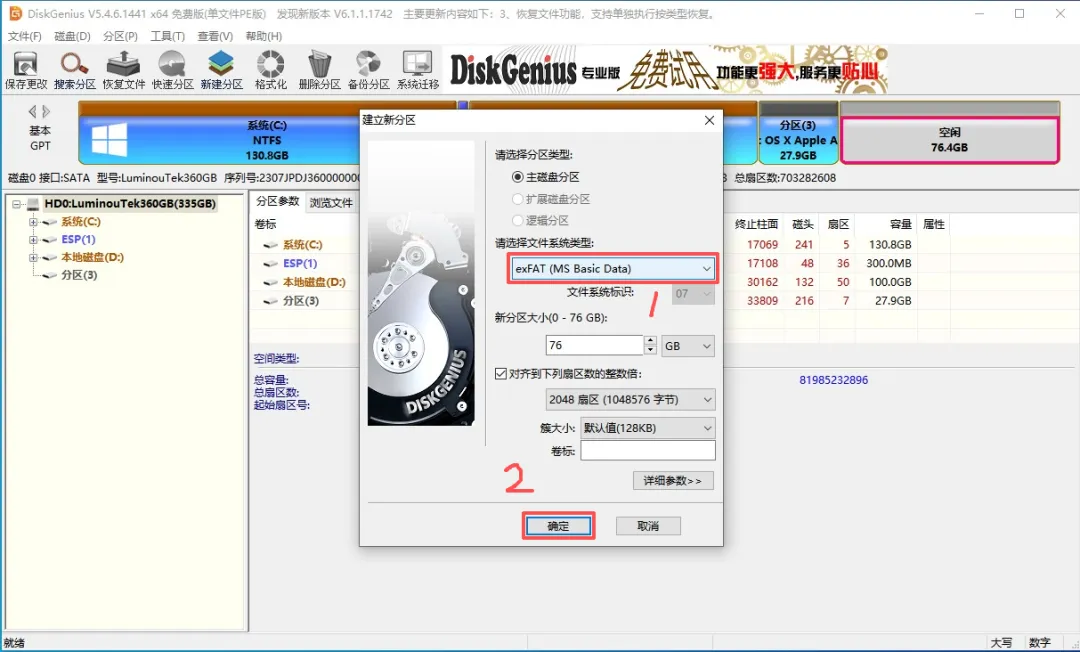Image resolution: width=1080 pixels, height=652 pixels.
Task: Open the 查看(V) menu
Action: coord(215,36)
